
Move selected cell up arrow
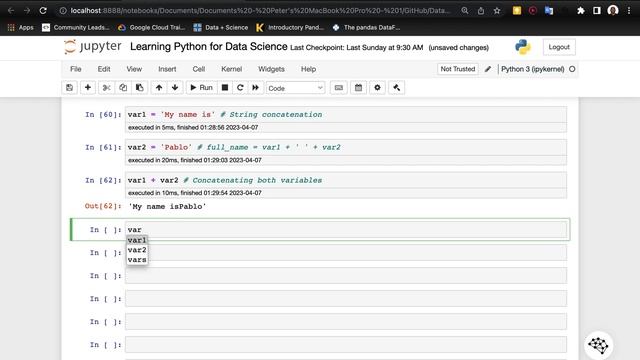pos(159,88)
